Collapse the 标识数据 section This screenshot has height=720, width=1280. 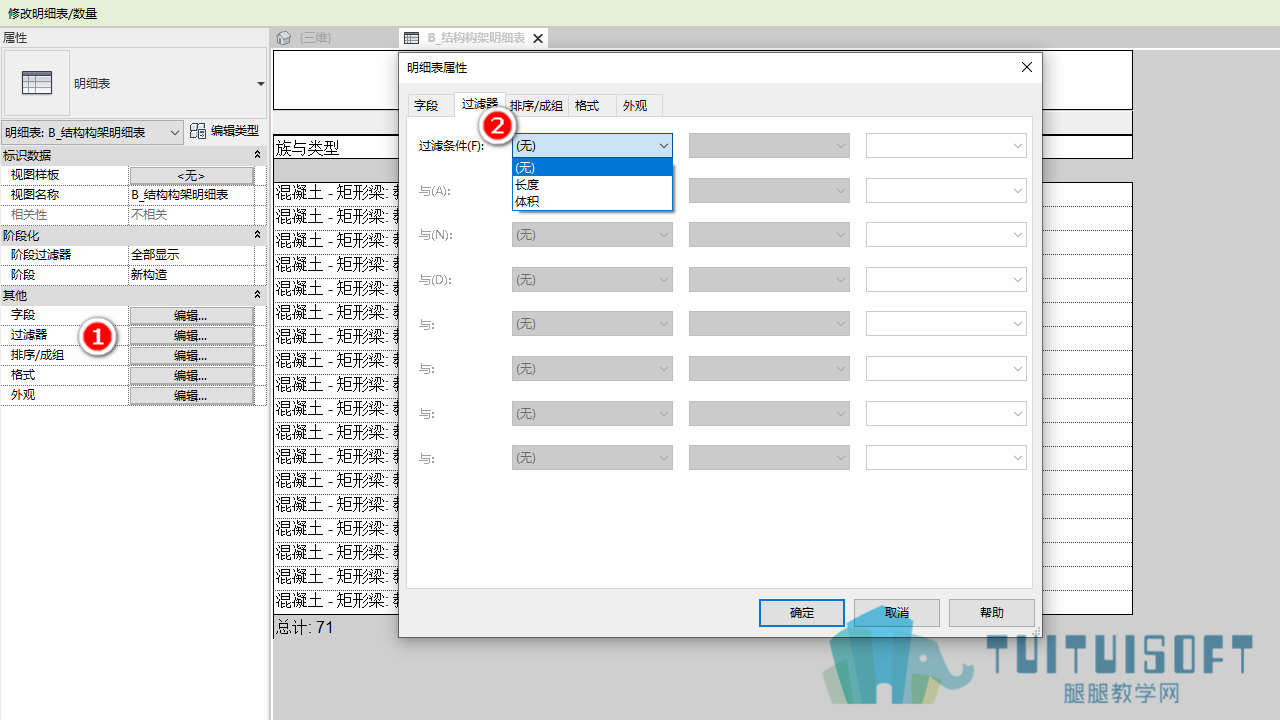(257, 155)
